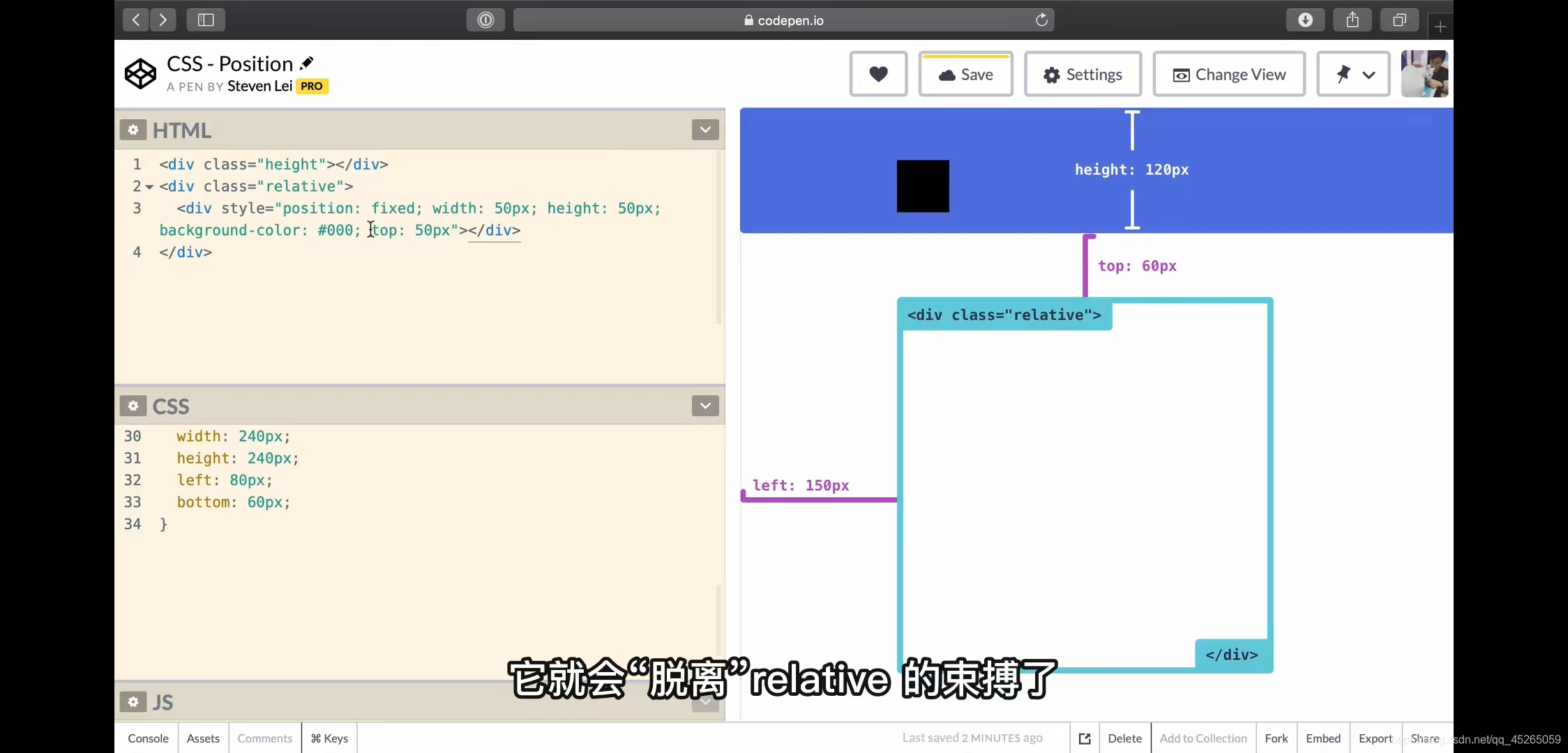Click the div class="relative" preview tag

coord(1004,315)
